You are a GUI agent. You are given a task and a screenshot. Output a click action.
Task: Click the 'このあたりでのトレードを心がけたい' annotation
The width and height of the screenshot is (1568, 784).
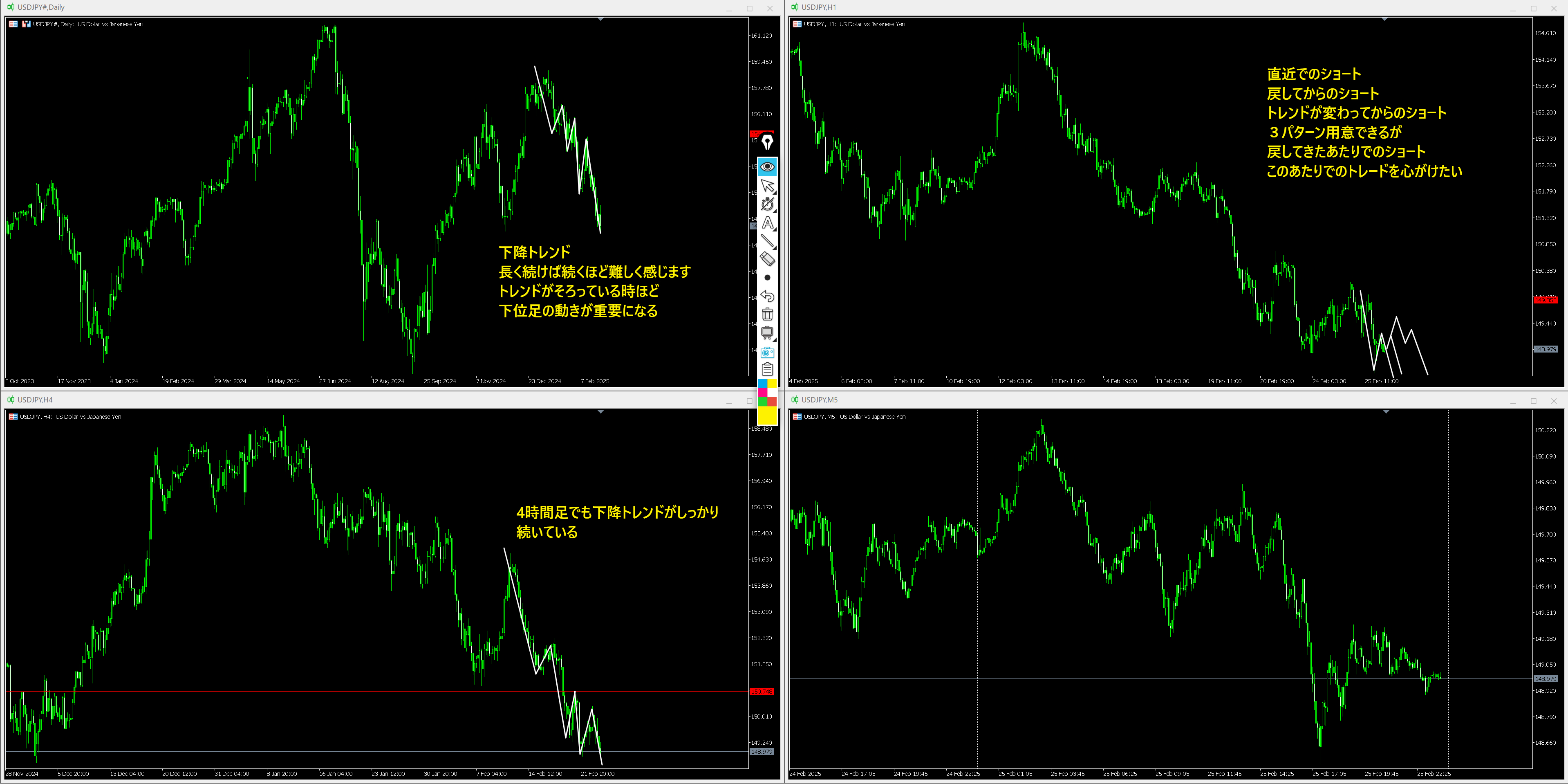coord(1364,171)
